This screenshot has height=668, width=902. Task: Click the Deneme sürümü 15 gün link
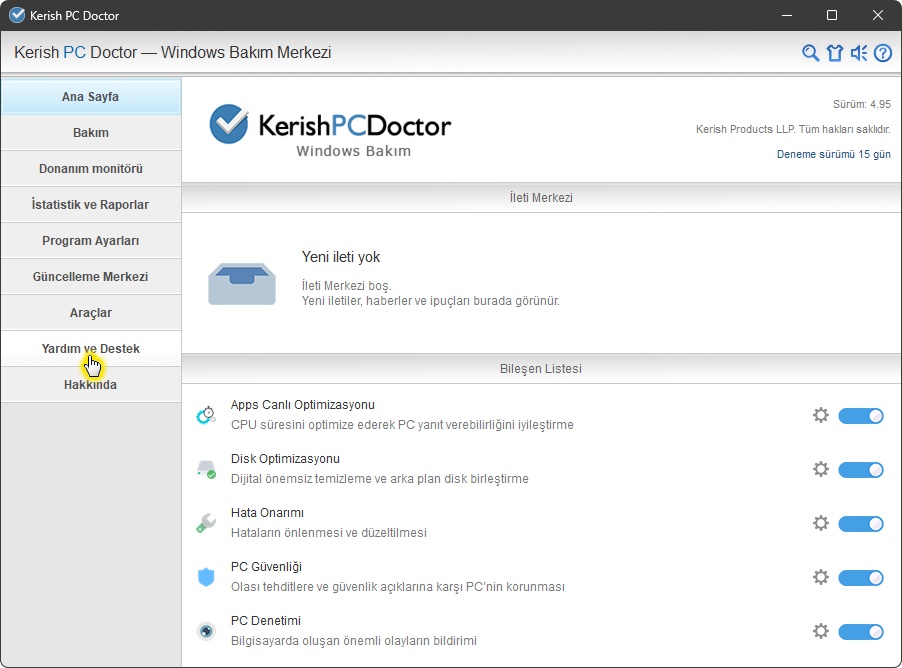[833, 154]
